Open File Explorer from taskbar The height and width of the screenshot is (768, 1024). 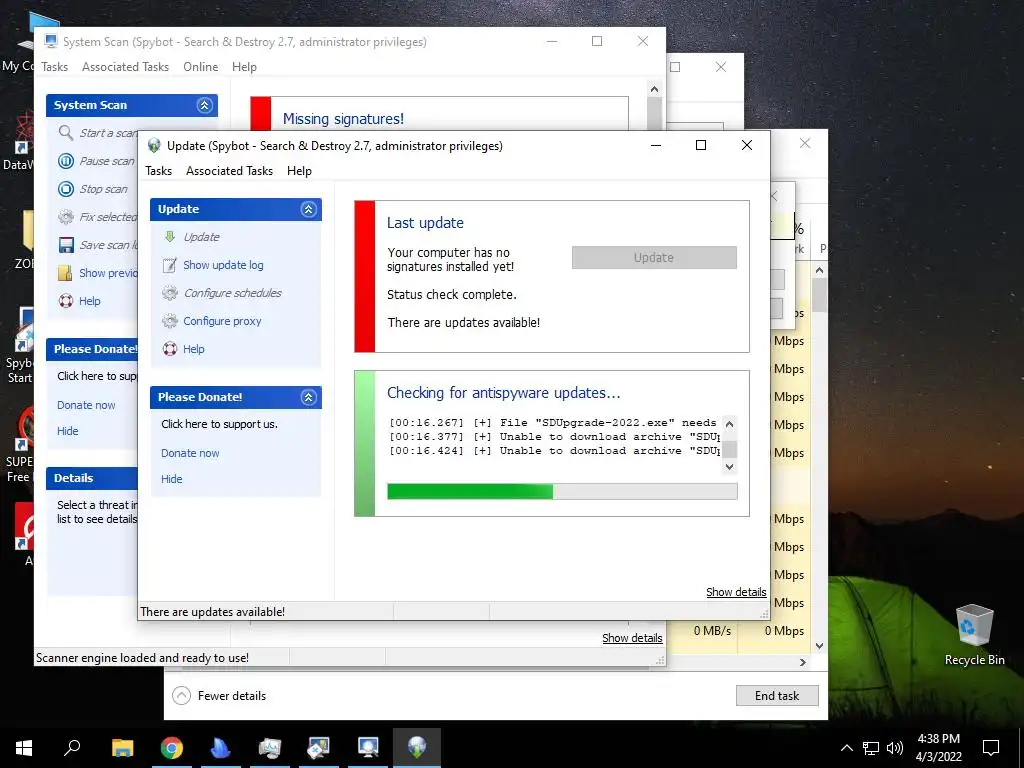click(x=122, y=747)
